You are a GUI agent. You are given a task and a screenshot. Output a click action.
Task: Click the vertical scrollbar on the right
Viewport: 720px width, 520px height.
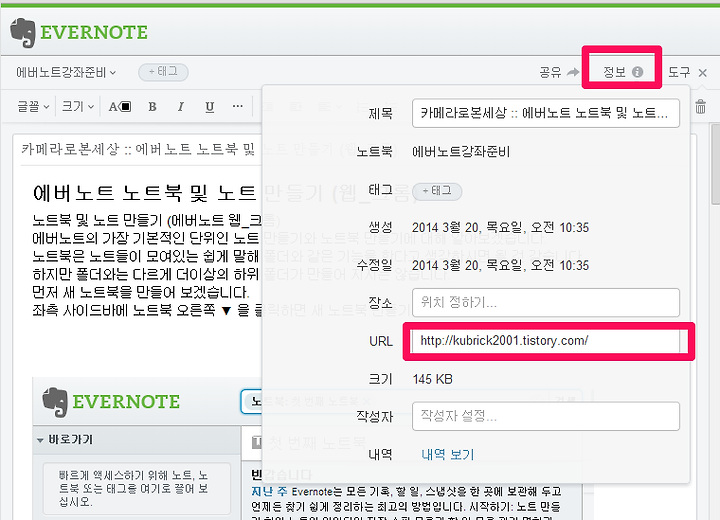coord(715,164)
